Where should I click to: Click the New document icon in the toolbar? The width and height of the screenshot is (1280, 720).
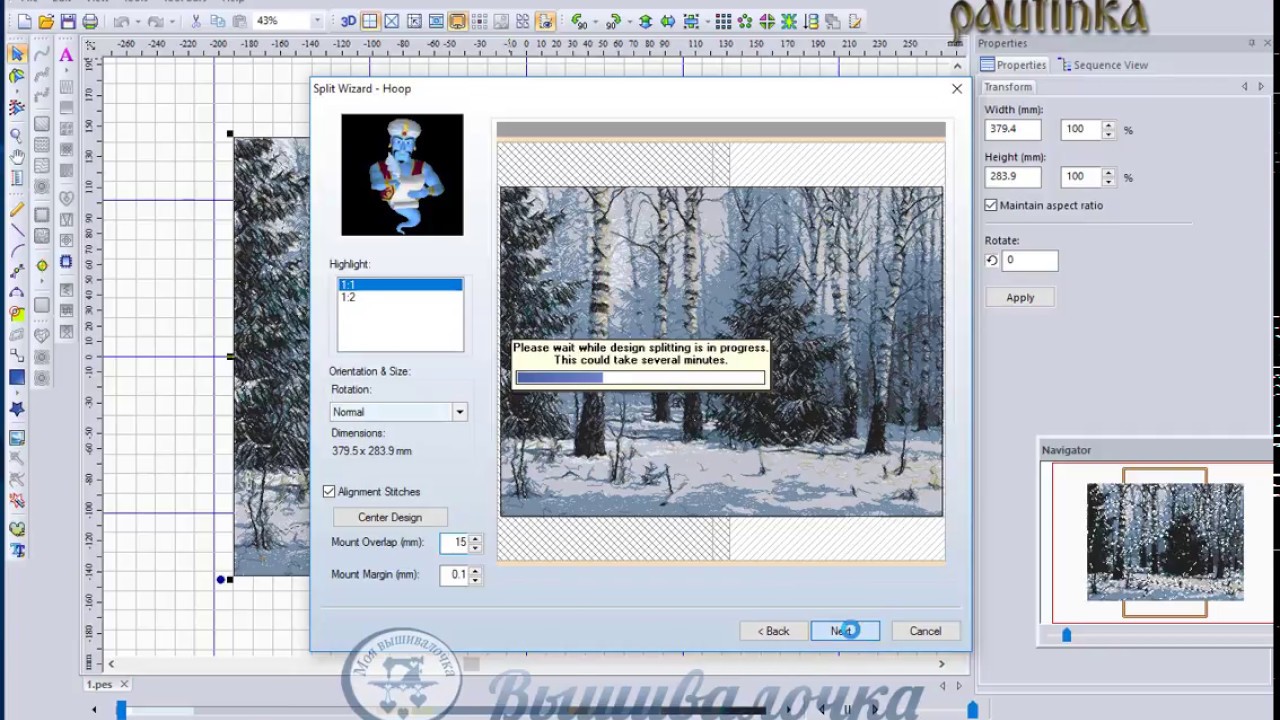click(23, 21)
